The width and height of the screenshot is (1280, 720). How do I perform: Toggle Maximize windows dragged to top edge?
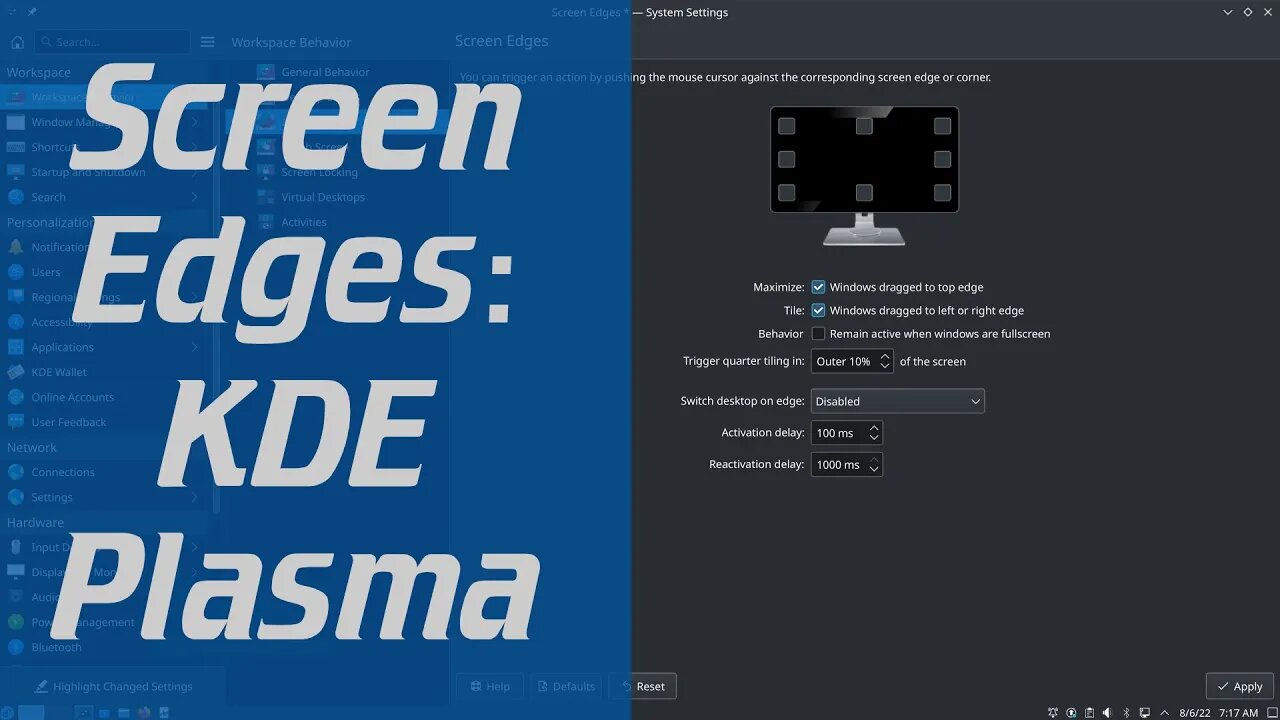818,287
